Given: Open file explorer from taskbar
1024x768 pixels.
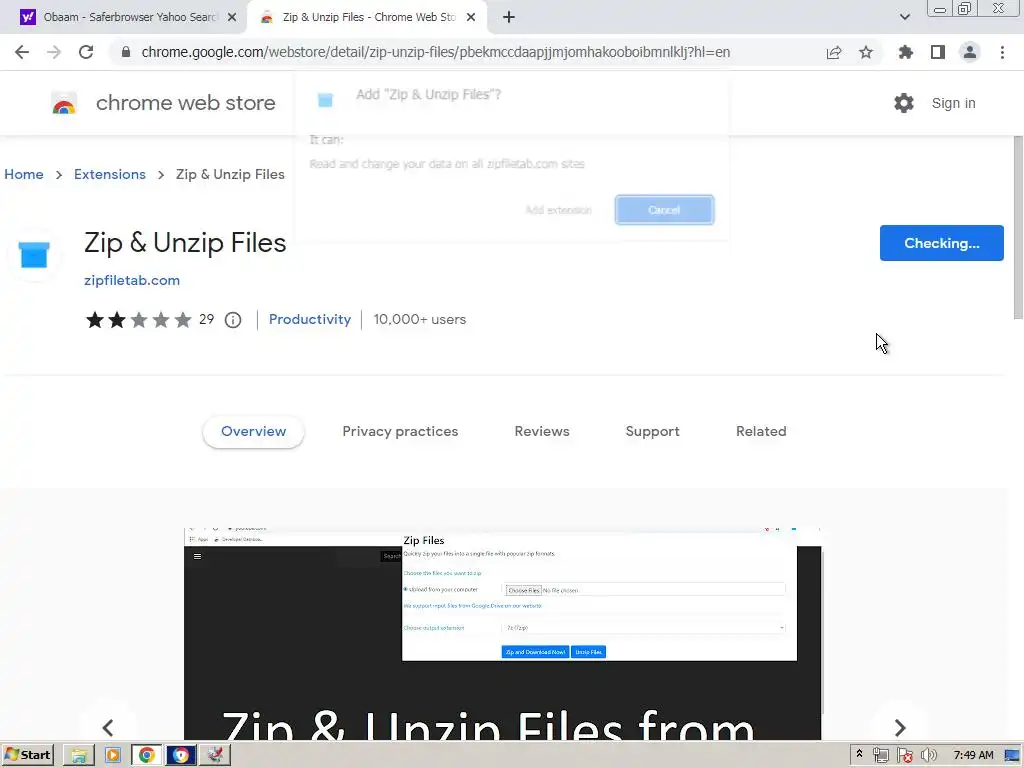Looking at the screenshot, I should pyautogui.click(x=78, y=755).
